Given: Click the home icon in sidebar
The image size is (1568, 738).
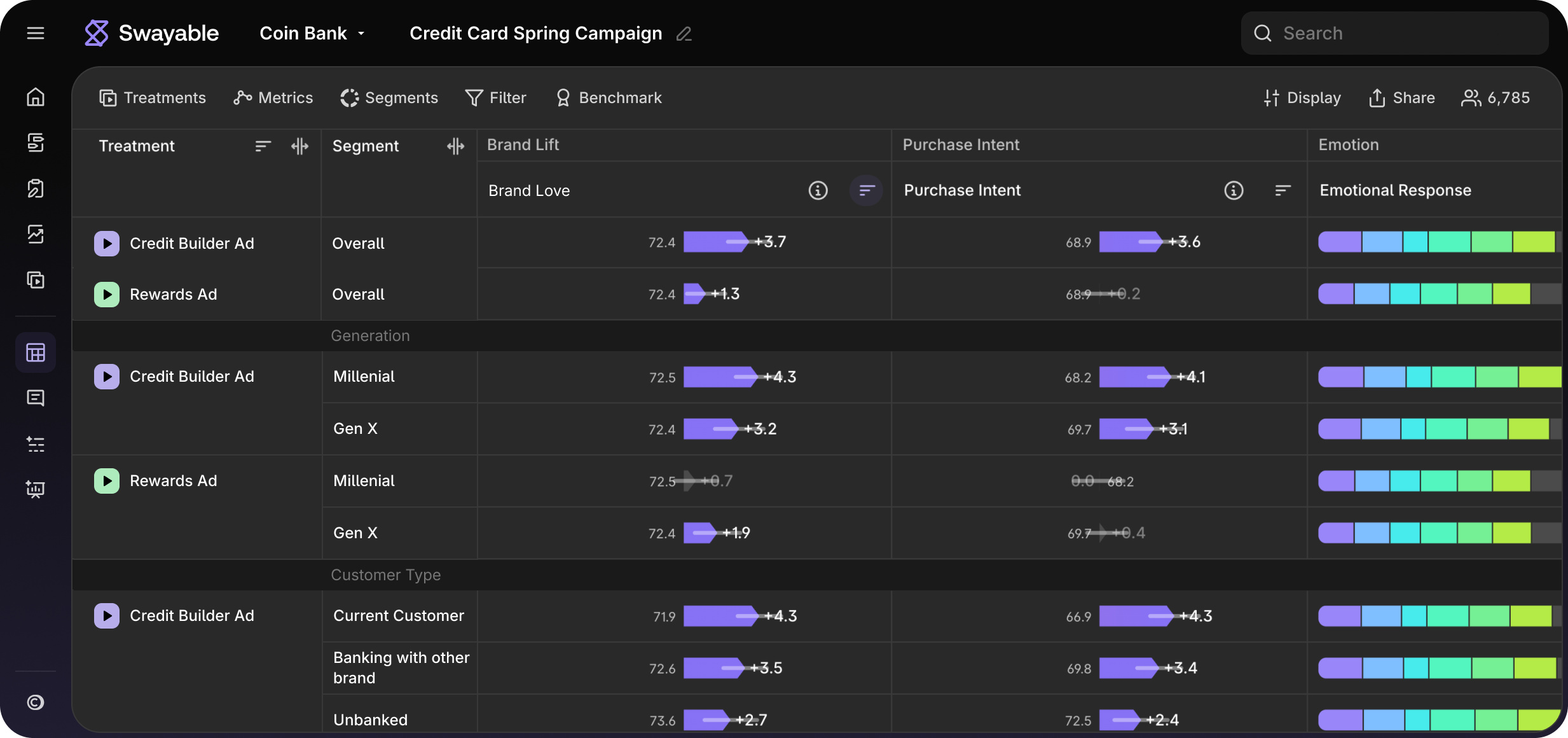Looking at the screenshot, I should 36,97.
